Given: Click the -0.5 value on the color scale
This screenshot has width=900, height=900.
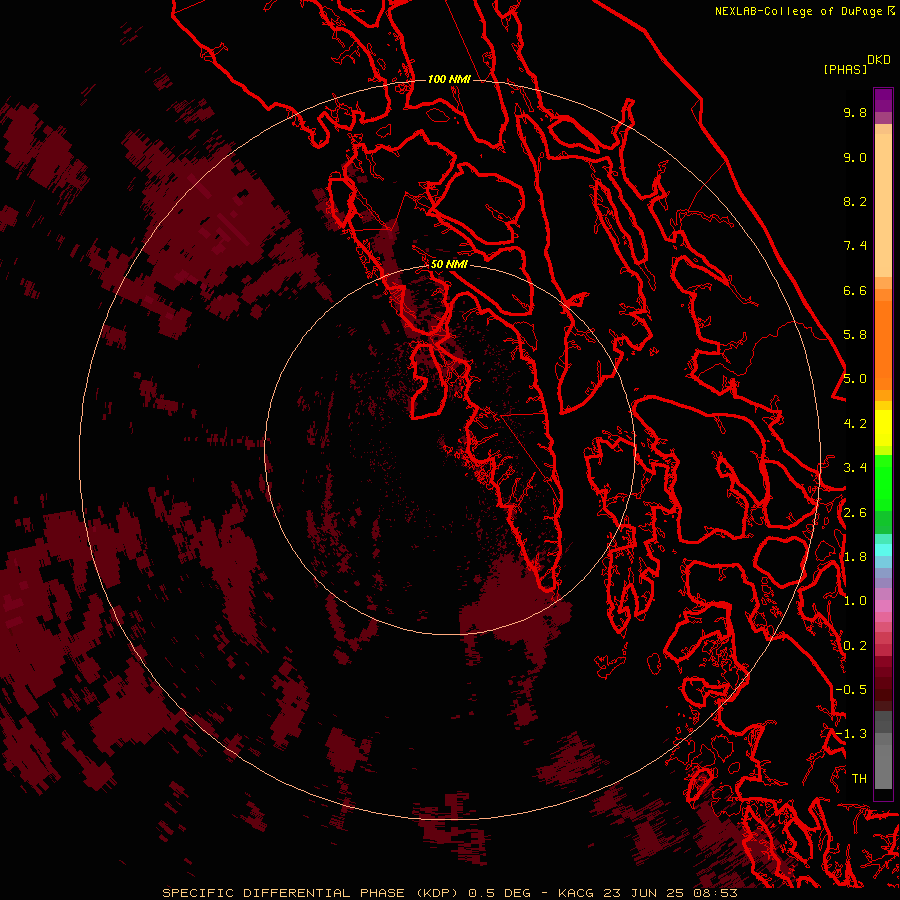Looking at the screenshot, I should [851, 690].
